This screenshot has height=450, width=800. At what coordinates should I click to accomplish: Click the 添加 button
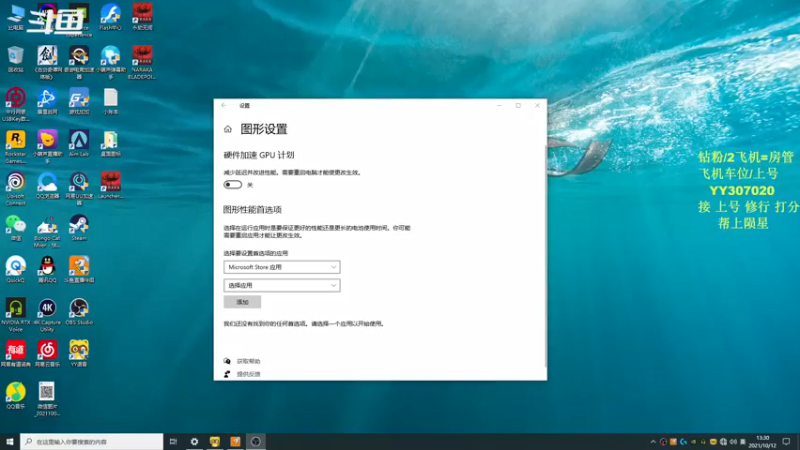point(242,302)
